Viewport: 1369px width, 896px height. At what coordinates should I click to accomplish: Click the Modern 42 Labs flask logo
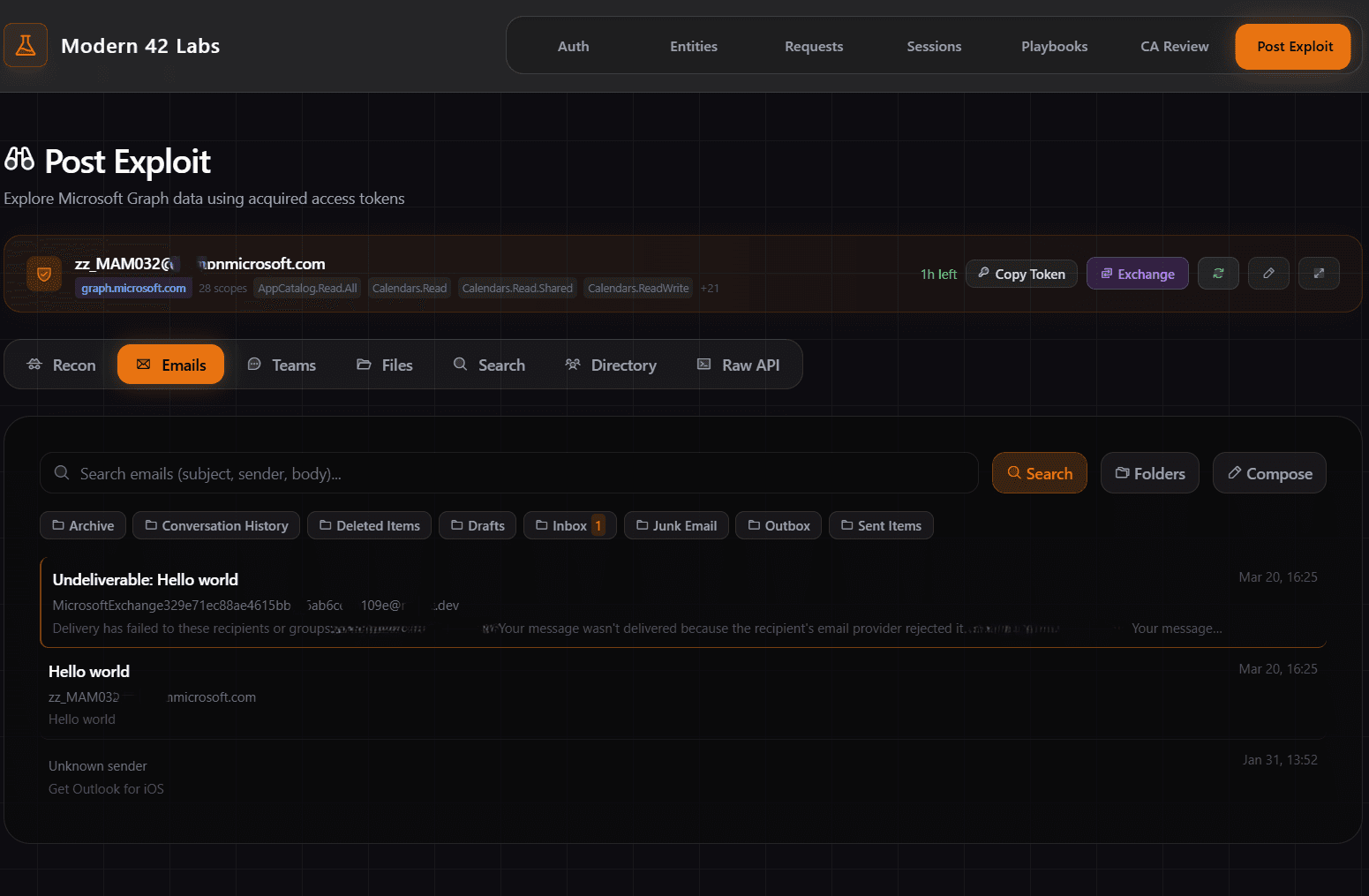click(x=26, y=46)
